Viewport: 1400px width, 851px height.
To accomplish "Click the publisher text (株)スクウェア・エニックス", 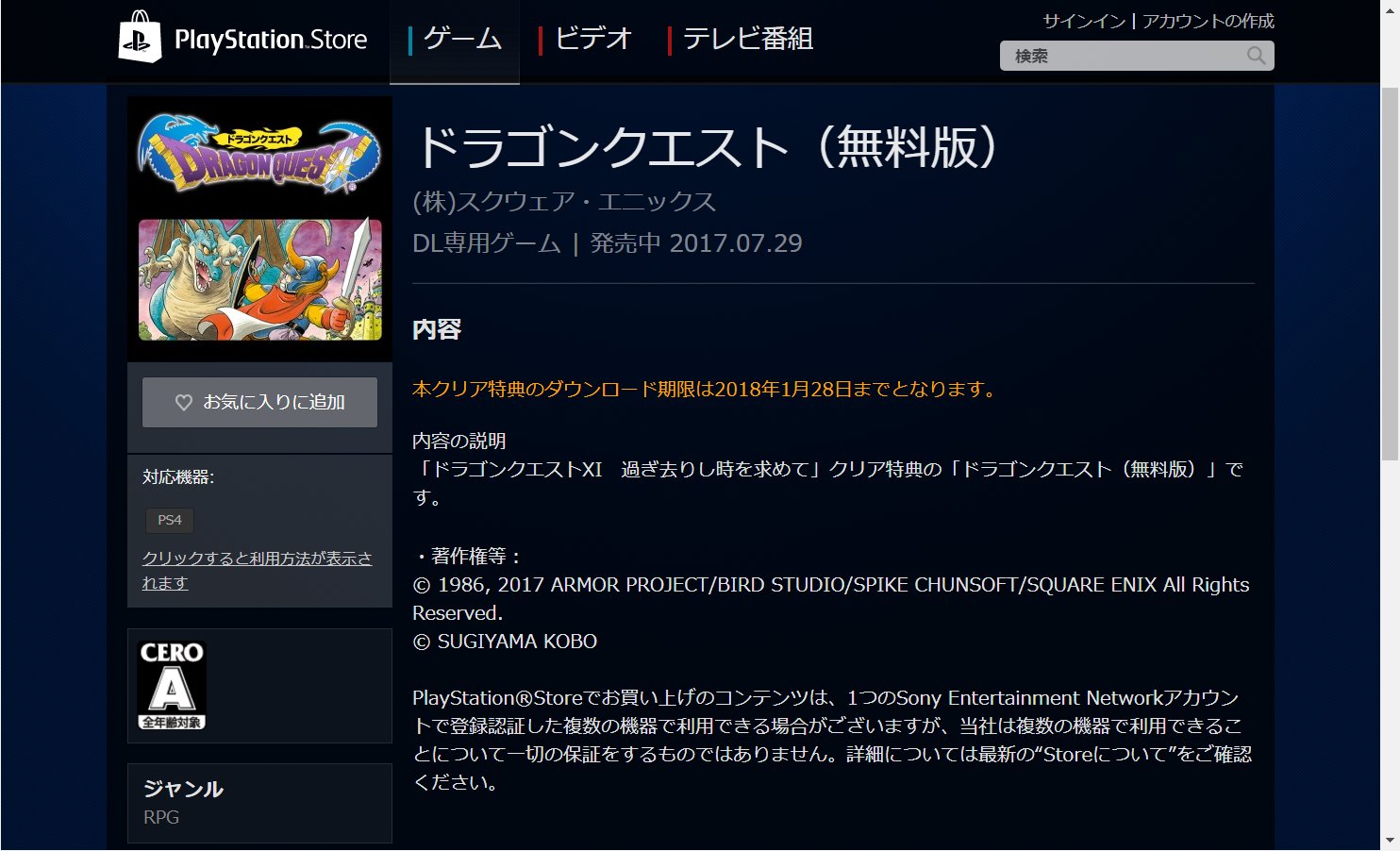I will (x=564, y=201).
